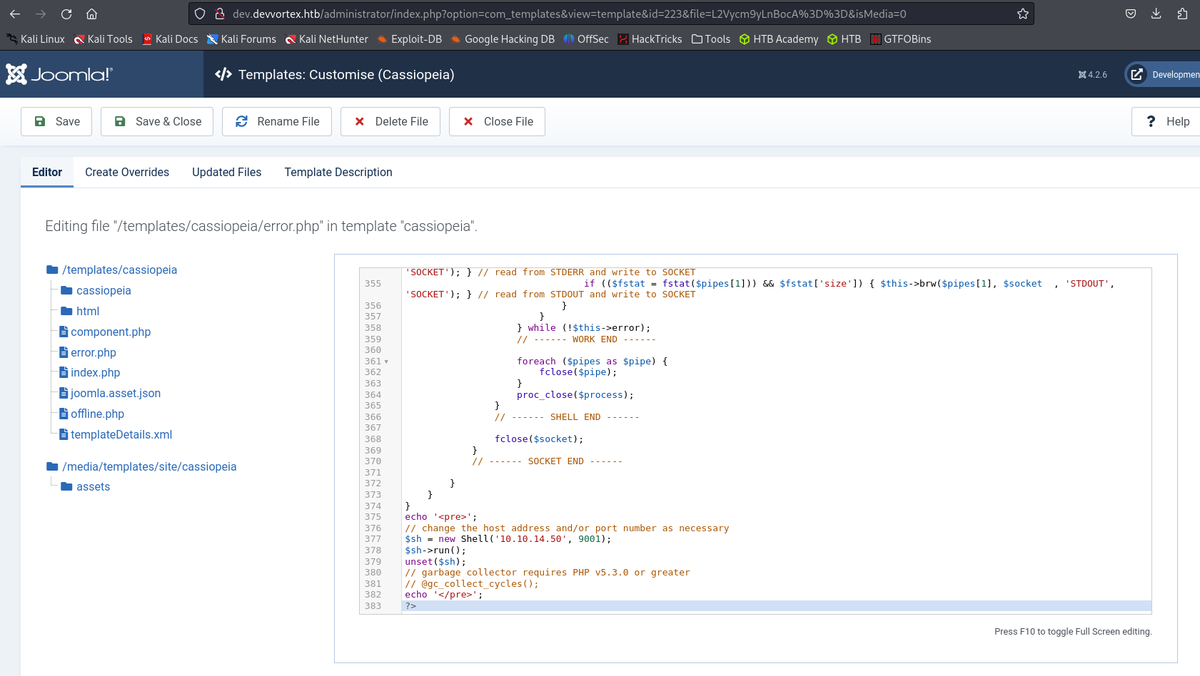Open offline.php in the editor

click(98, 414)
